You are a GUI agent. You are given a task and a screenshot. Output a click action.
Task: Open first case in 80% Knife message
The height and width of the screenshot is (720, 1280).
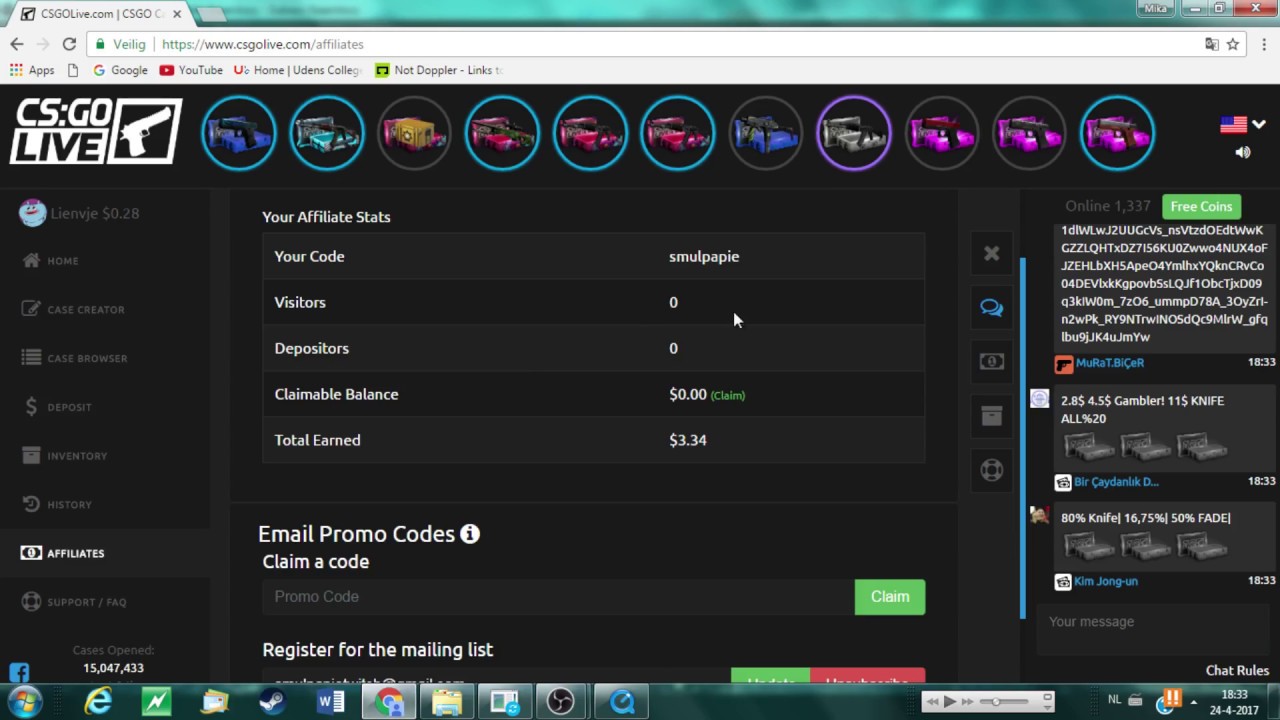pos(1088,545)
